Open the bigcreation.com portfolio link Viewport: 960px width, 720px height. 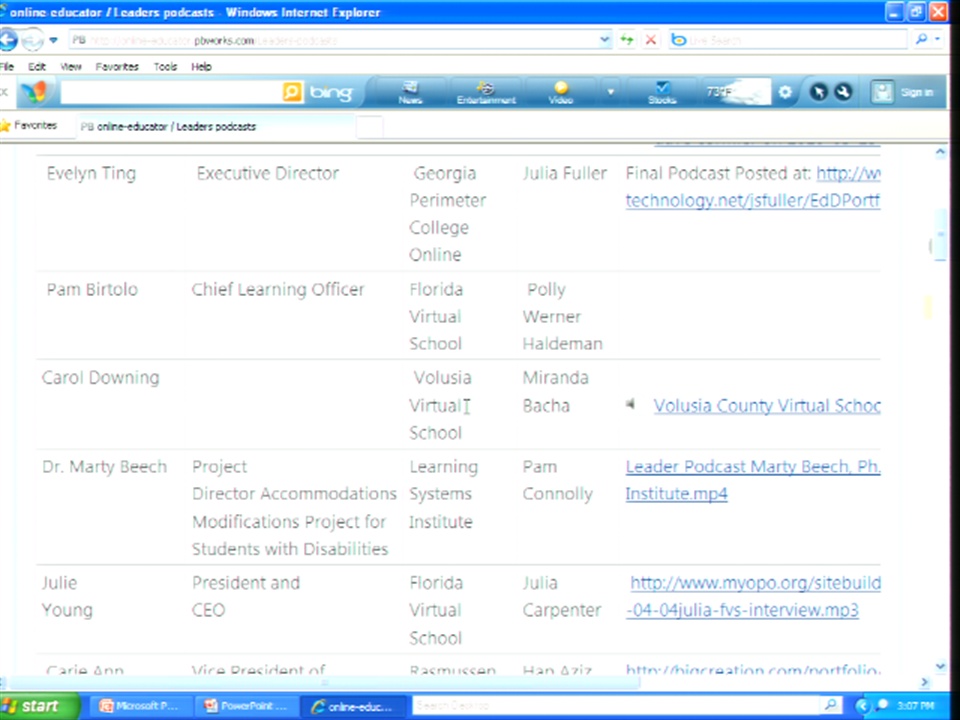752,670
